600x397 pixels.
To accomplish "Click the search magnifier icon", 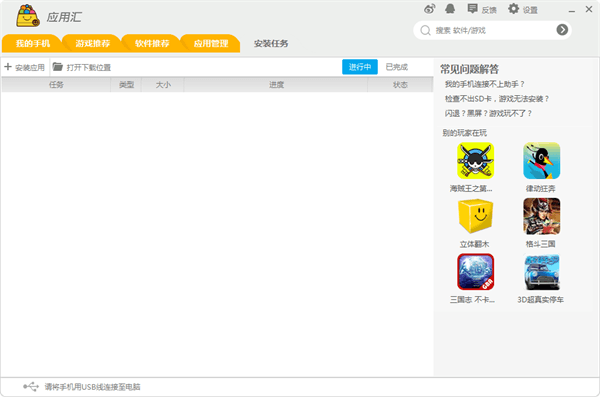I will click(425, 30).
